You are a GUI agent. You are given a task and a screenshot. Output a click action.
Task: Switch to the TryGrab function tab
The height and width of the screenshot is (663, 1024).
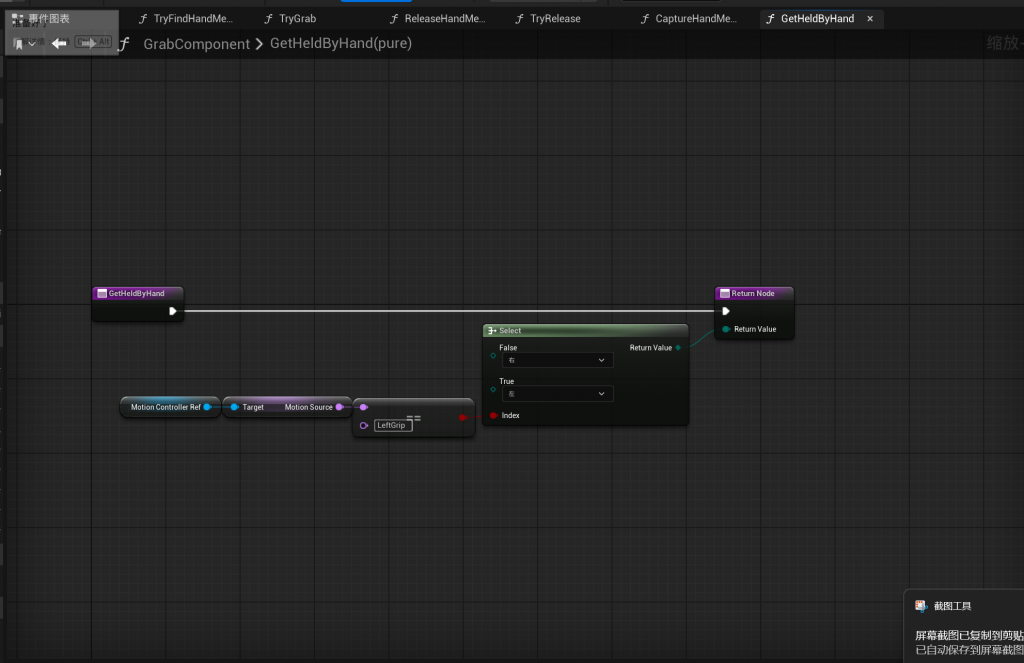pos(297,19)
